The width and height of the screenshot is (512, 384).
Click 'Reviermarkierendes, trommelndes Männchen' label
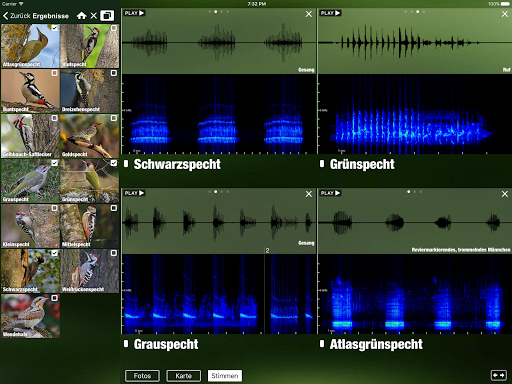click(461, 250)
